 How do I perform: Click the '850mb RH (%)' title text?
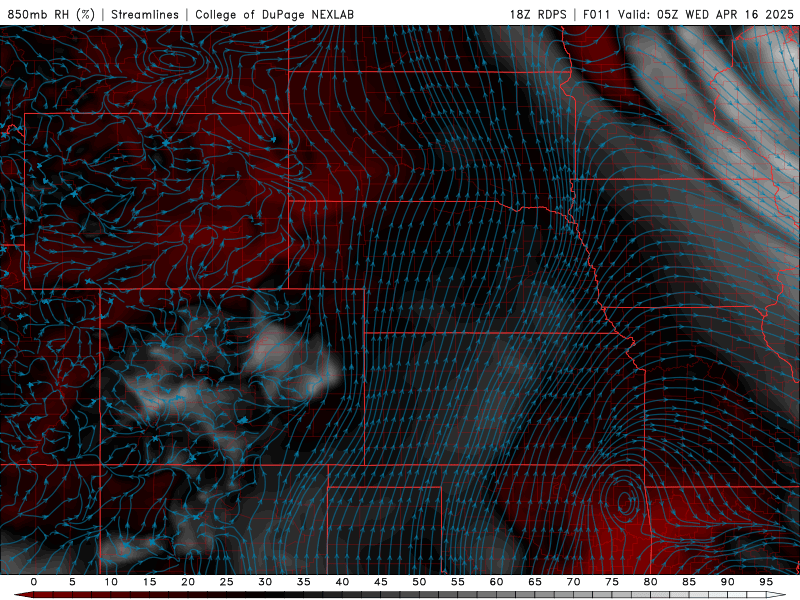[x=51, y=14]
